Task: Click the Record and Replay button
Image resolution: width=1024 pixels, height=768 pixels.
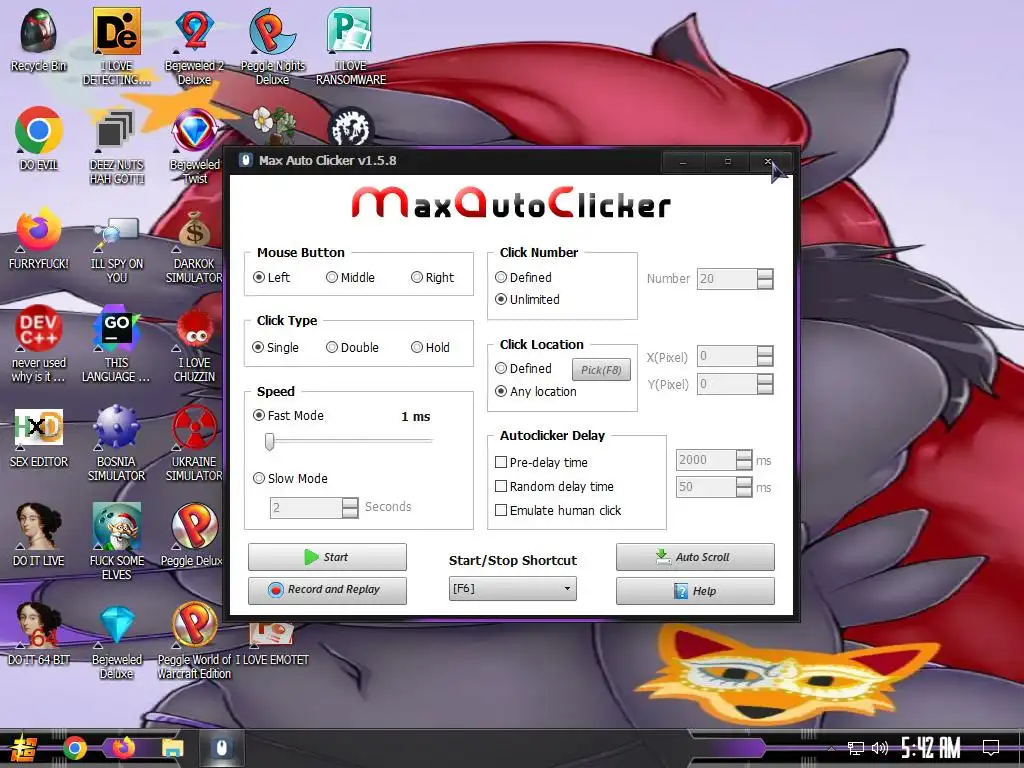Action: click(x=327, y=590)
